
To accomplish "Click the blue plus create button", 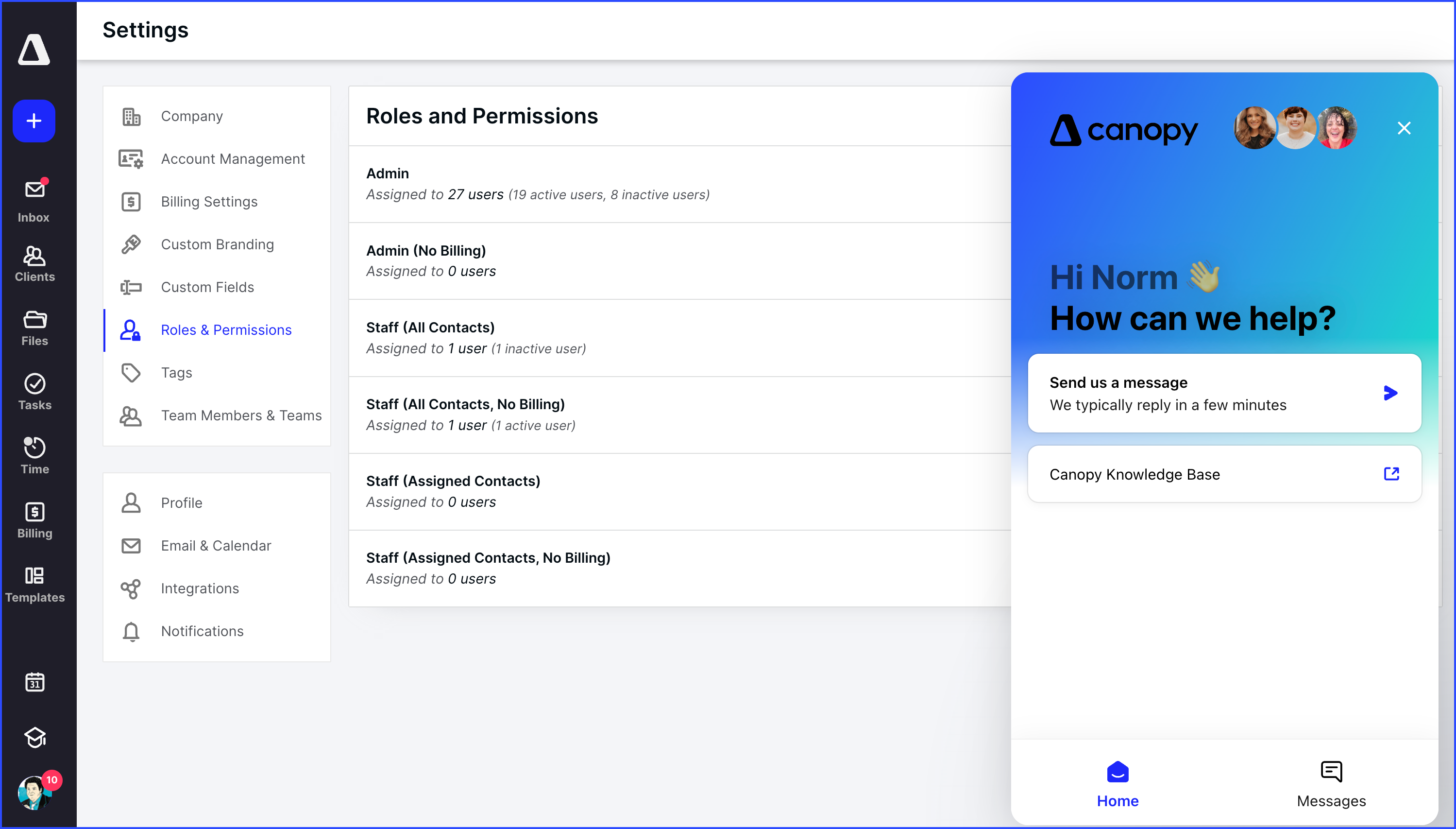I will coord(34,121).
